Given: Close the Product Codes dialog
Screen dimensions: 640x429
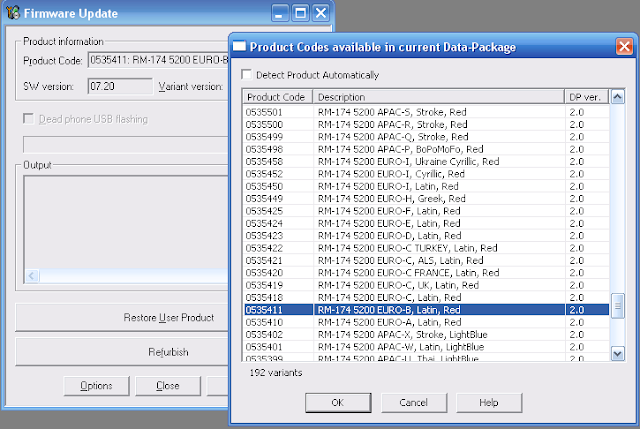Looking at the screenshot, I should [624, 47].
